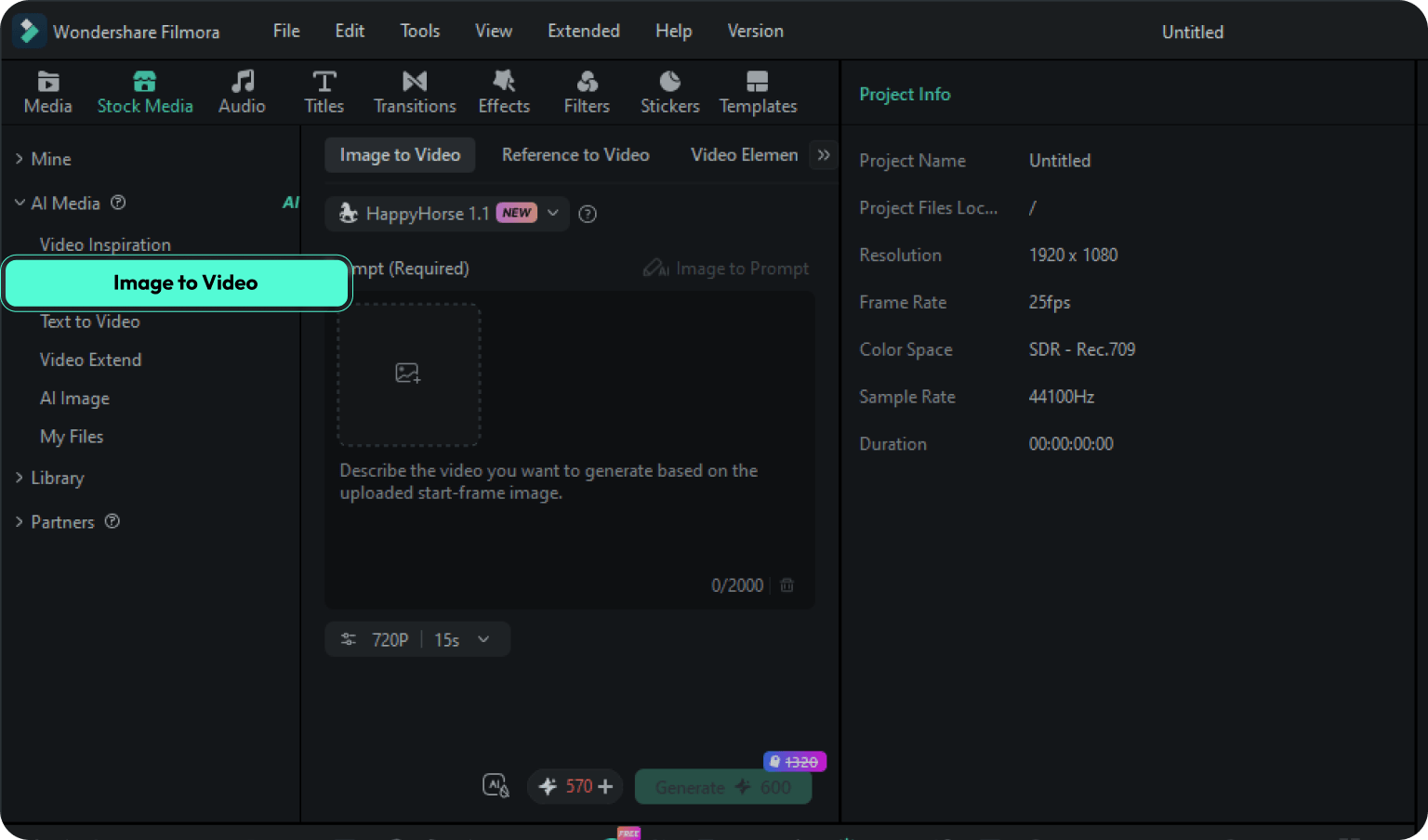Open the Edit menu
Viewport: 1428px width, 840px height.
point(350,31)
